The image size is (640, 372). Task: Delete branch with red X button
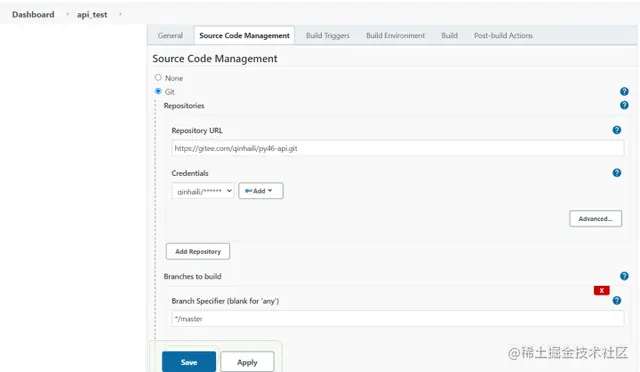coord(602,290)
